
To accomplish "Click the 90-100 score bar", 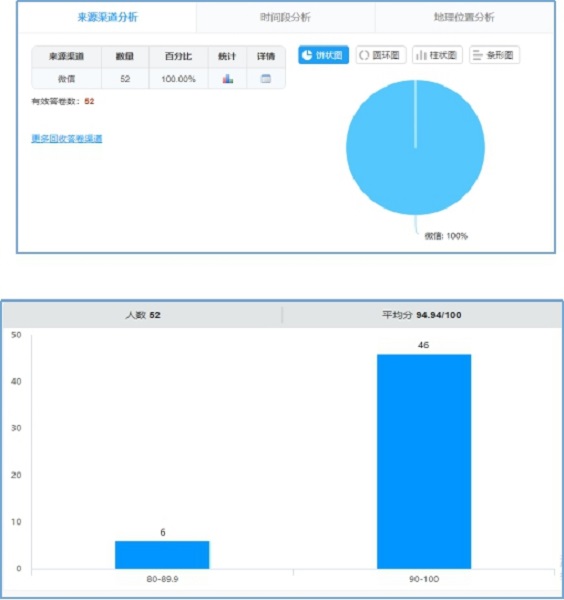I will click(x=424, y=461).
